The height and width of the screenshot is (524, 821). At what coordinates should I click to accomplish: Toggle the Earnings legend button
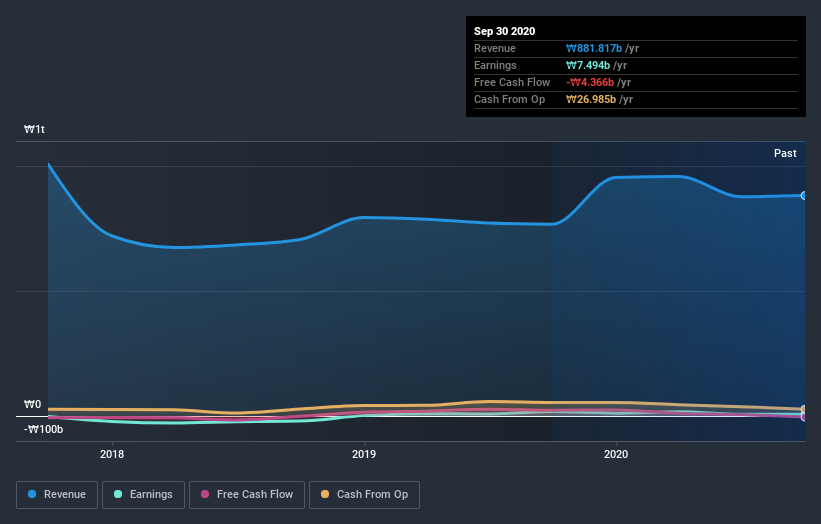(143, 495)
